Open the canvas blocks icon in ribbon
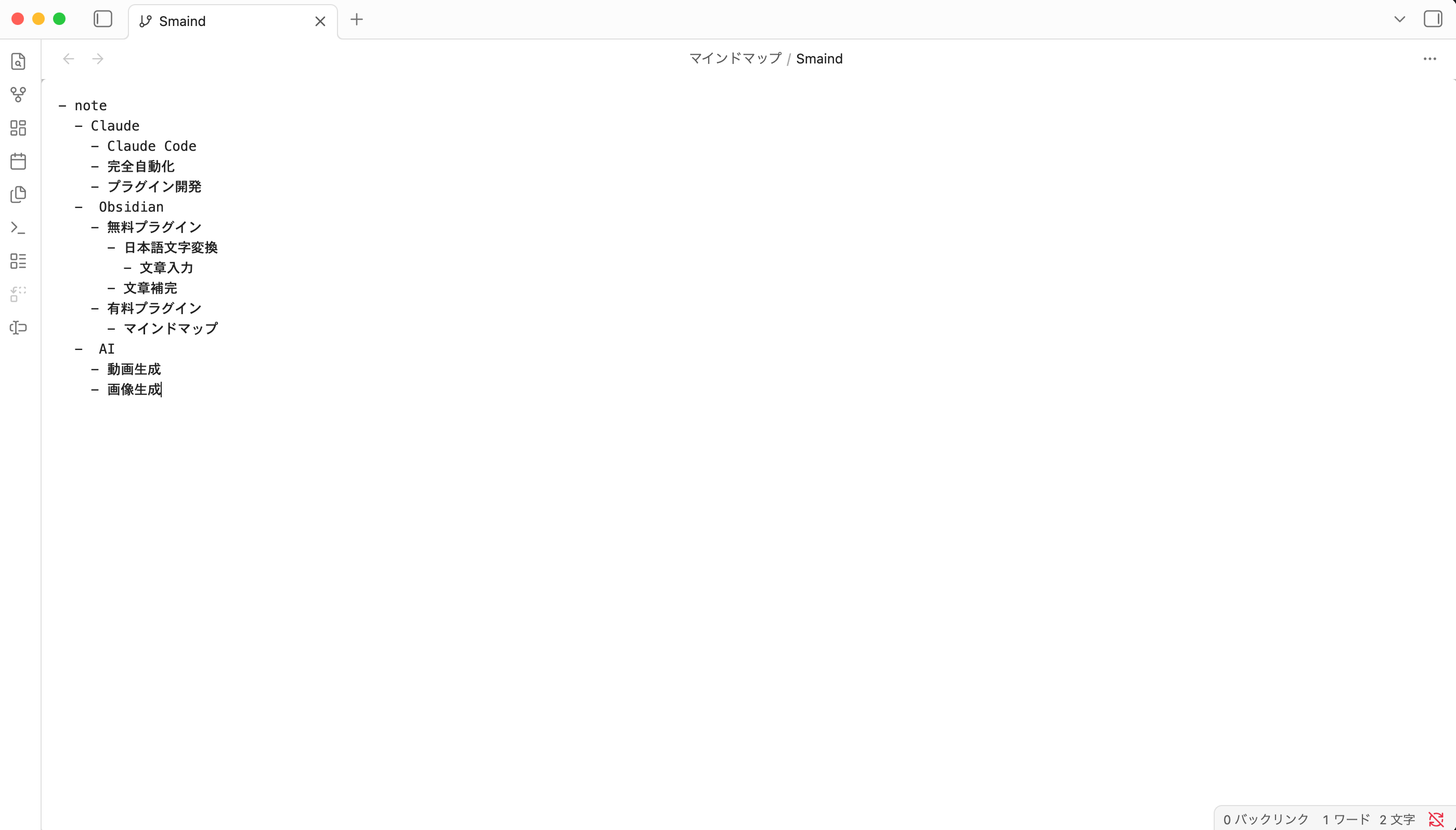This screenshot has width=1456, height=830. pyautogui.click(x=18, y=128)
